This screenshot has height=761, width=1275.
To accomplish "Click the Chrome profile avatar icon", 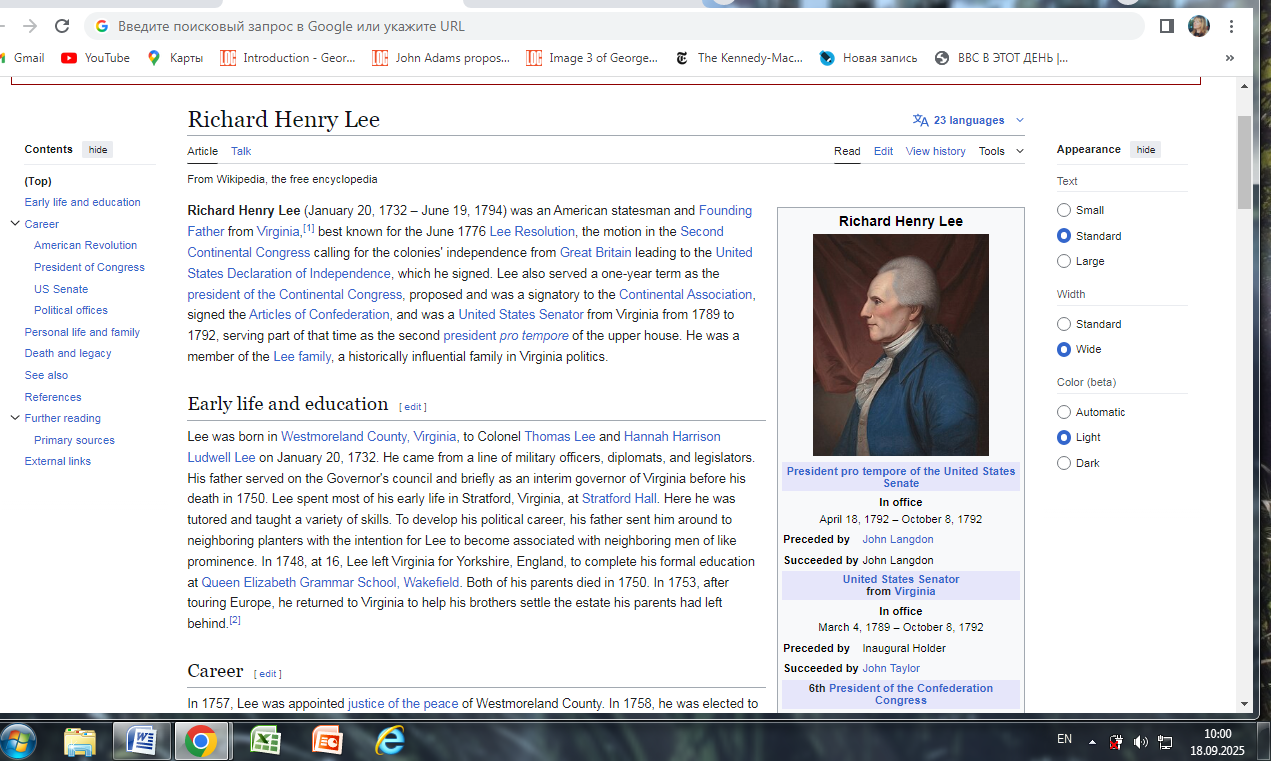I will pos(1198,26).
